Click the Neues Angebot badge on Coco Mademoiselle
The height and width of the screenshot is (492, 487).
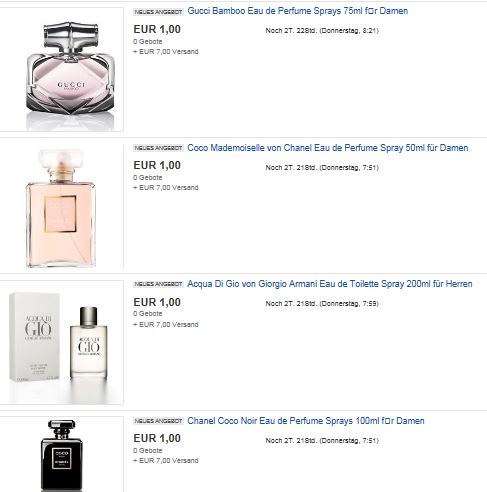tap(158, 148)
